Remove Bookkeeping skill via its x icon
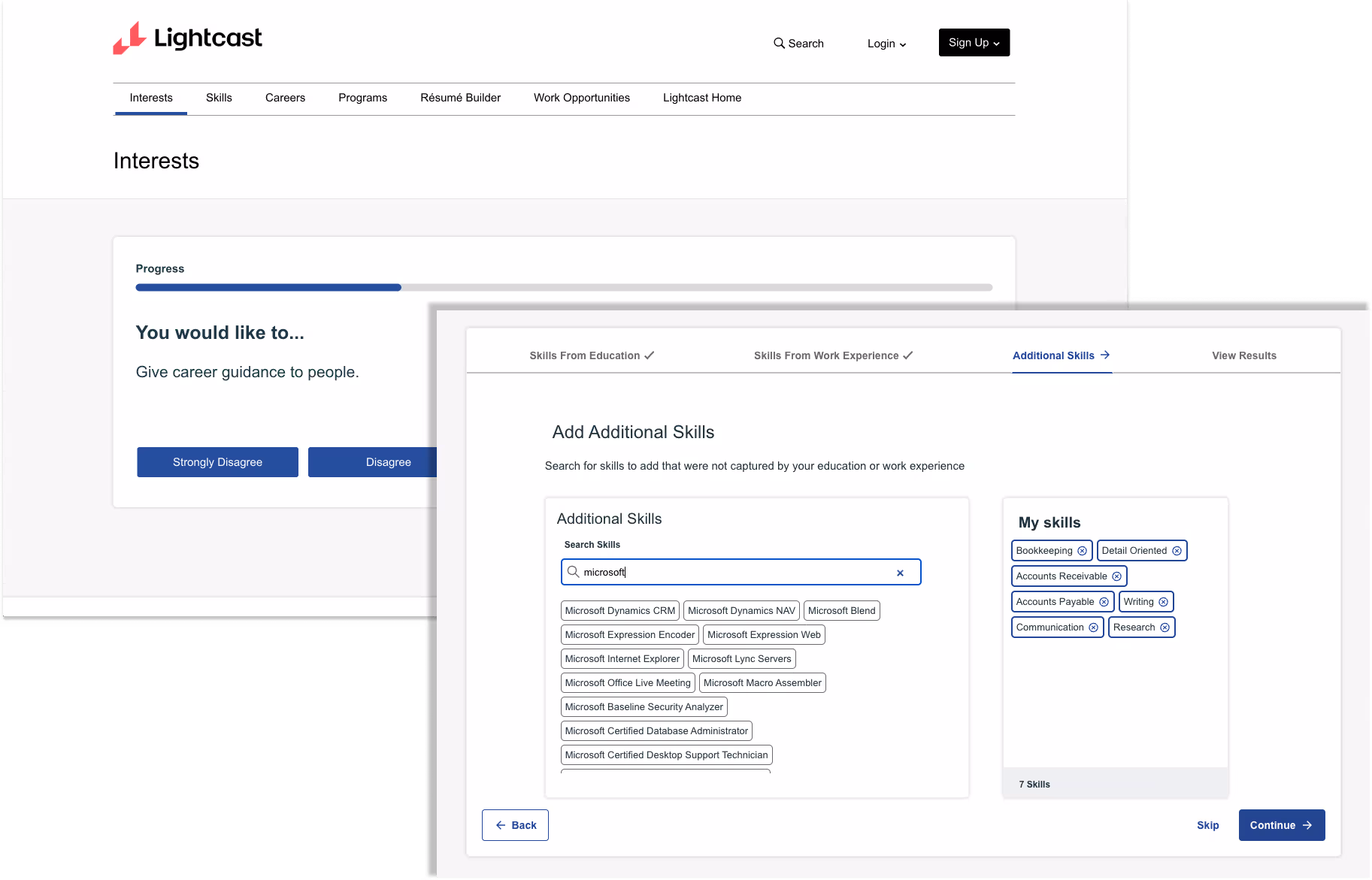This screenshot has width=1372, height=880. [x=1082, y=551]
